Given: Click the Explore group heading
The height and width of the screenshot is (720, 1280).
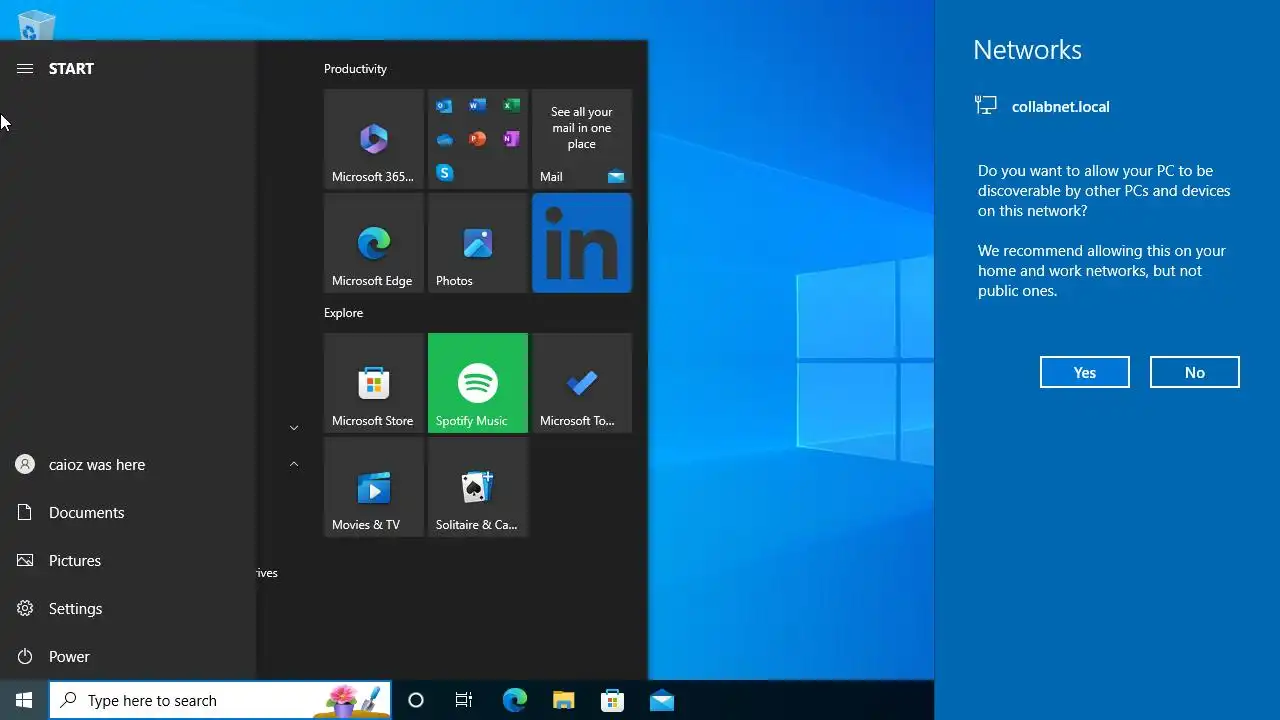Looking at the screenshot, I should pos(343,312).
